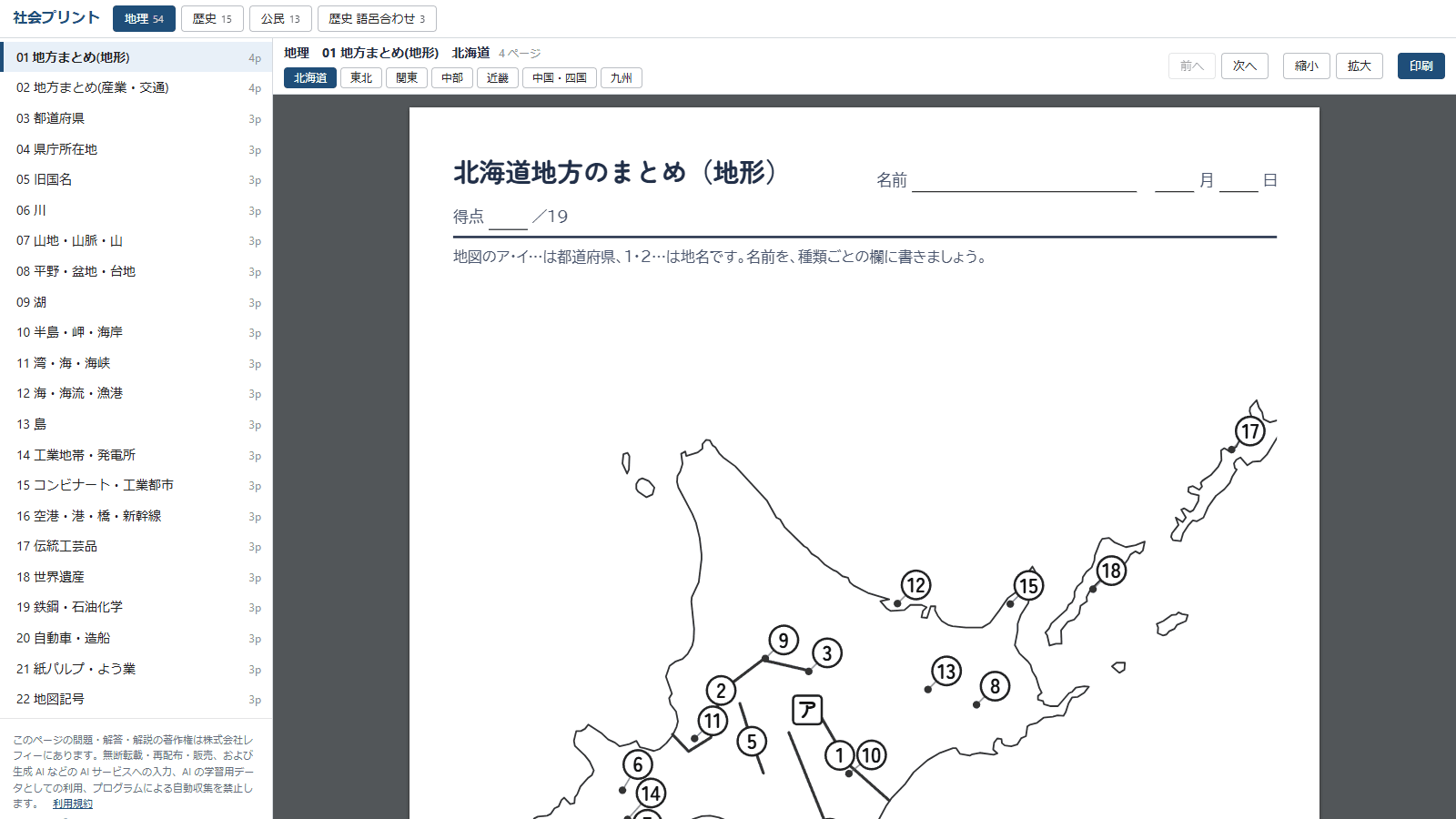Open 21 紙パルプ・よう業 worksheet
Image resolution: width=1456 pixels, height=819 pixels.
point(136,669)
